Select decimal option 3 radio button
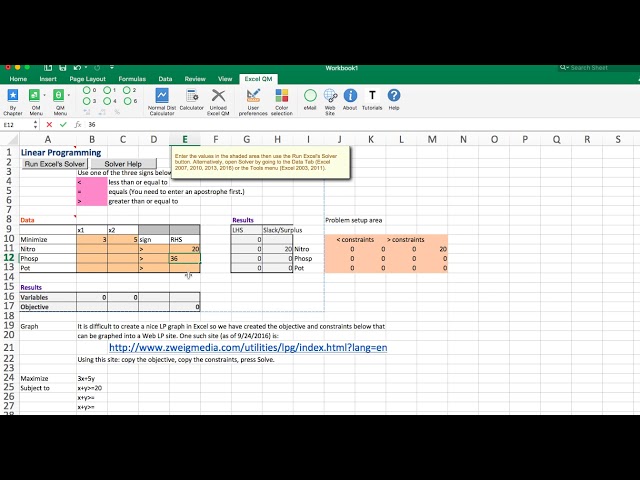Viewport: 640px width, 480px height. point(87,101)
